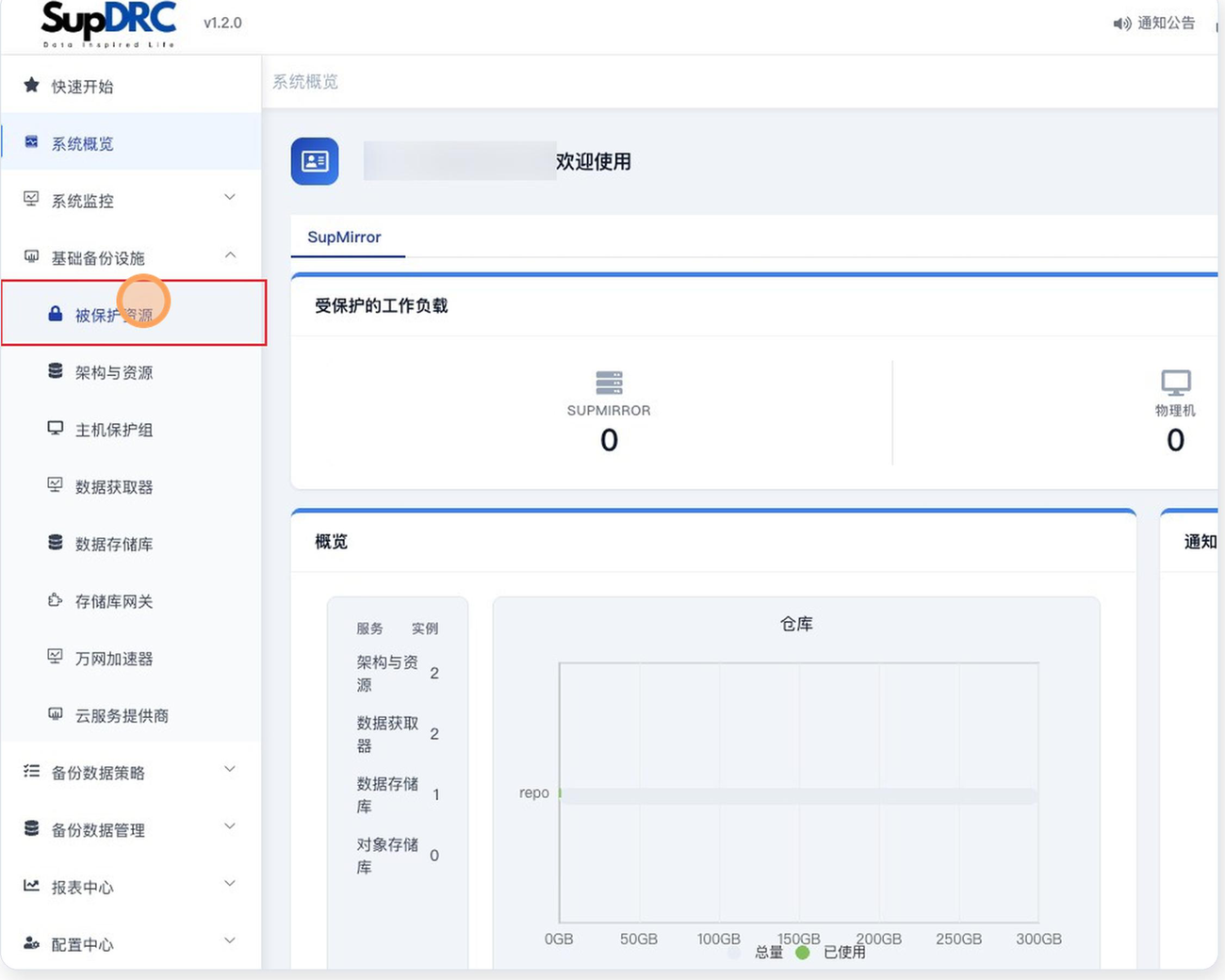Image resolution: width=1225 pixels, height=980 pixels.
Task: Expand the 配置中心 chevron
Action: click(x=230, y=941)
